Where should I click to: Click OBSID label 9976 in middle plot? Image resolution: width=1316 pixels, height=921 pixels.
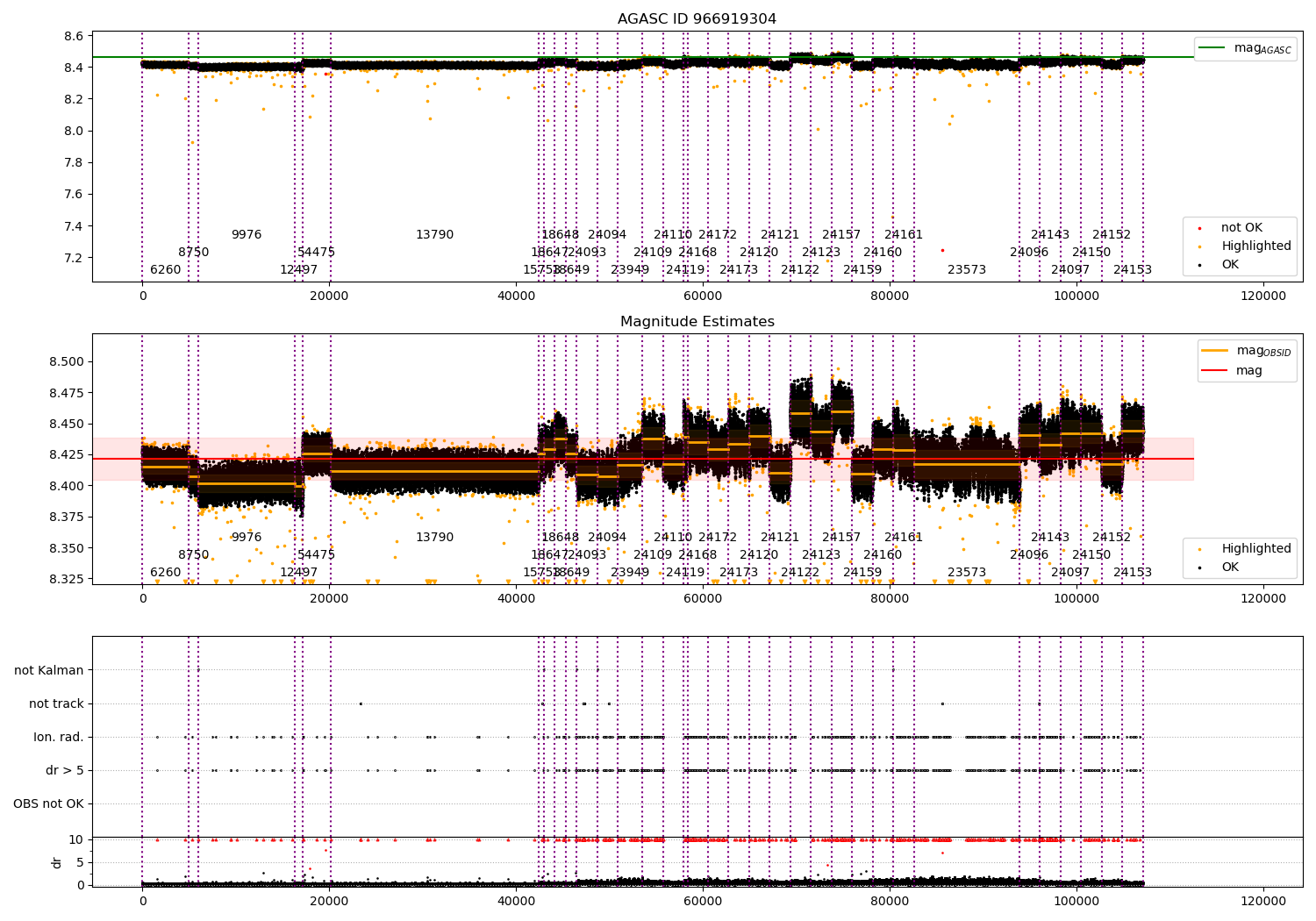(x=247, y=538)
